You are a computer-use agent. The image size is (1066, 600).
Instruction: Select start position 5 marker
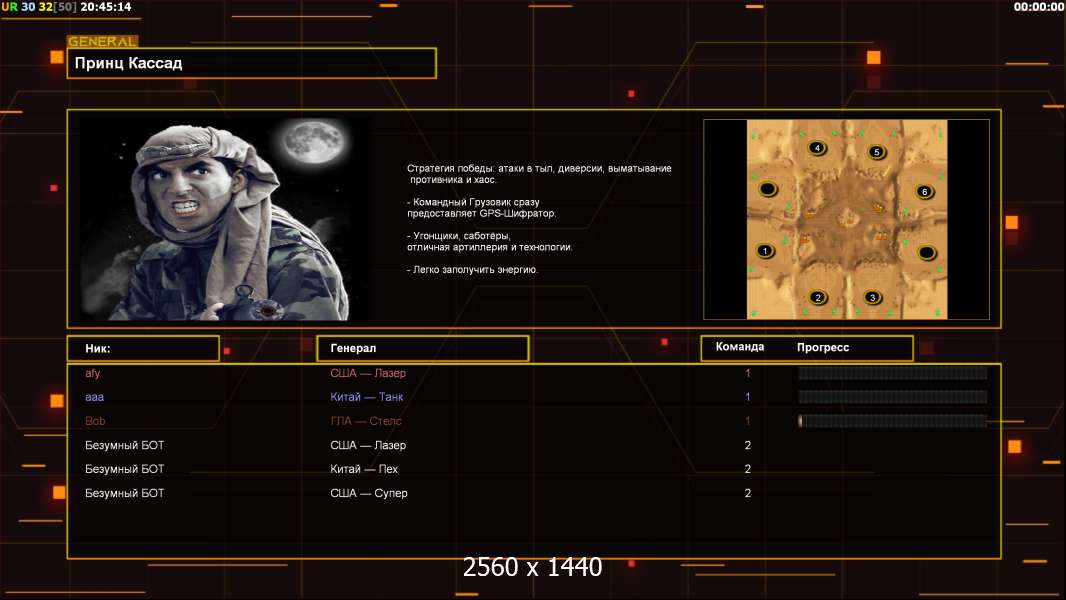876,152
